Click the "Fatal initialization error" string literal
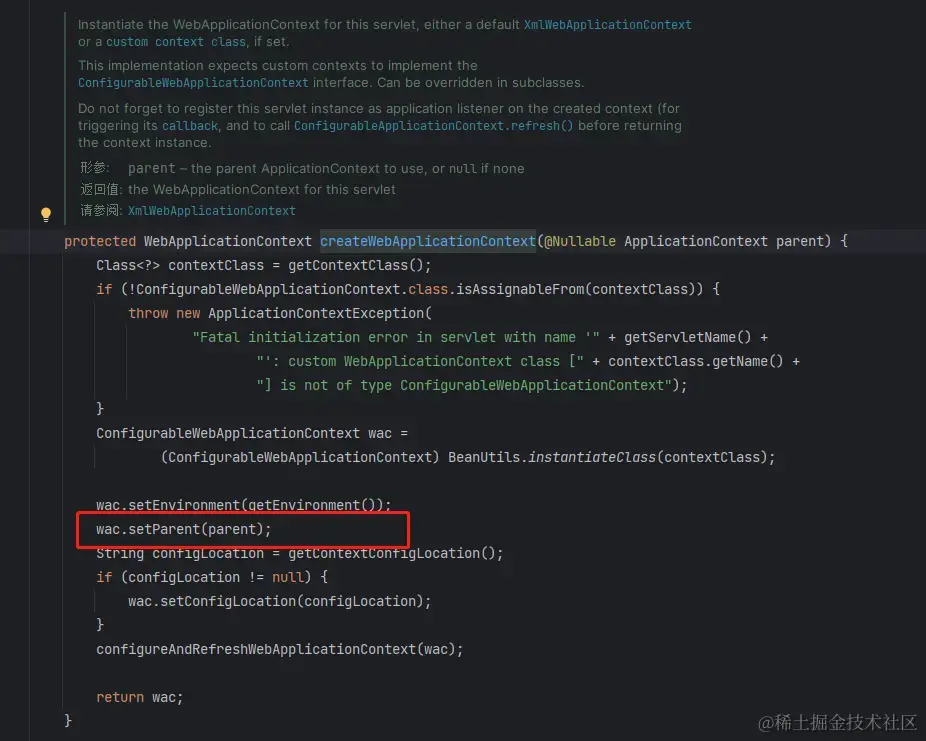 (x=396, y=337)
